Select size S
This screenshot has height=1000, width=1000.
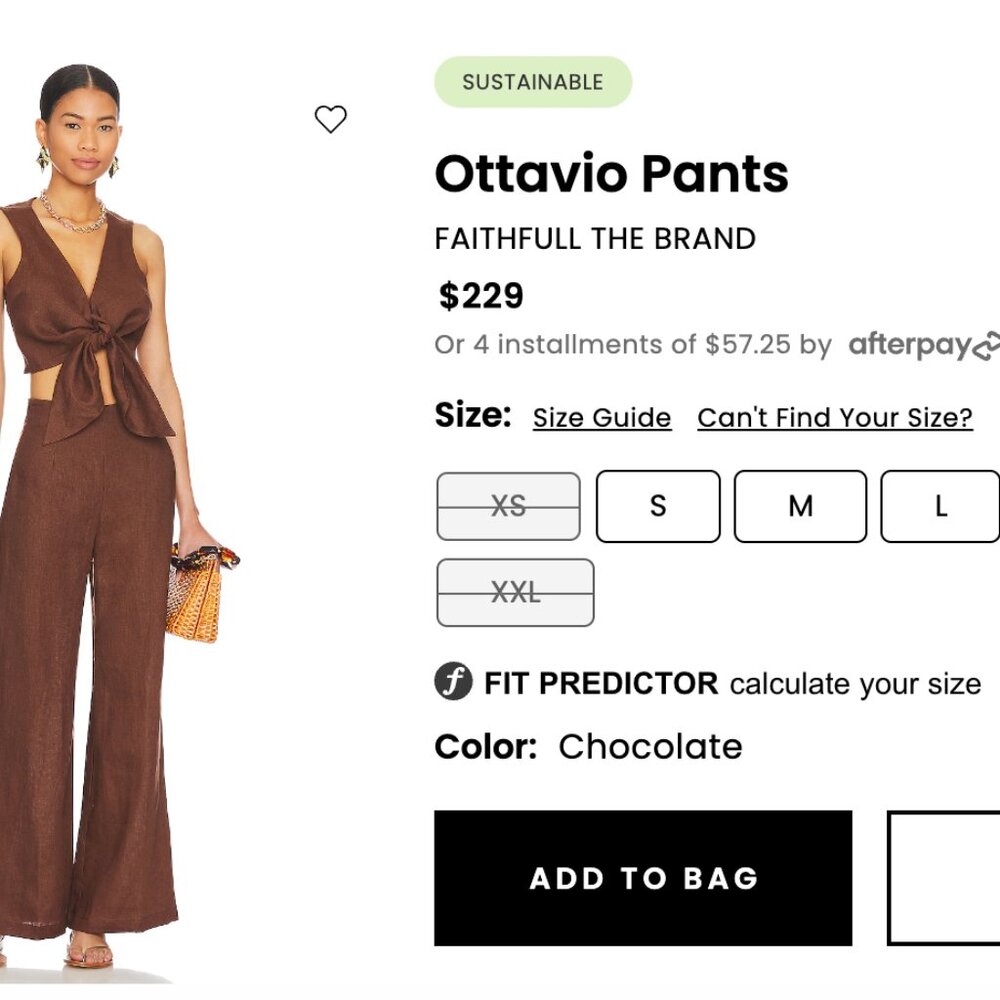657,507
